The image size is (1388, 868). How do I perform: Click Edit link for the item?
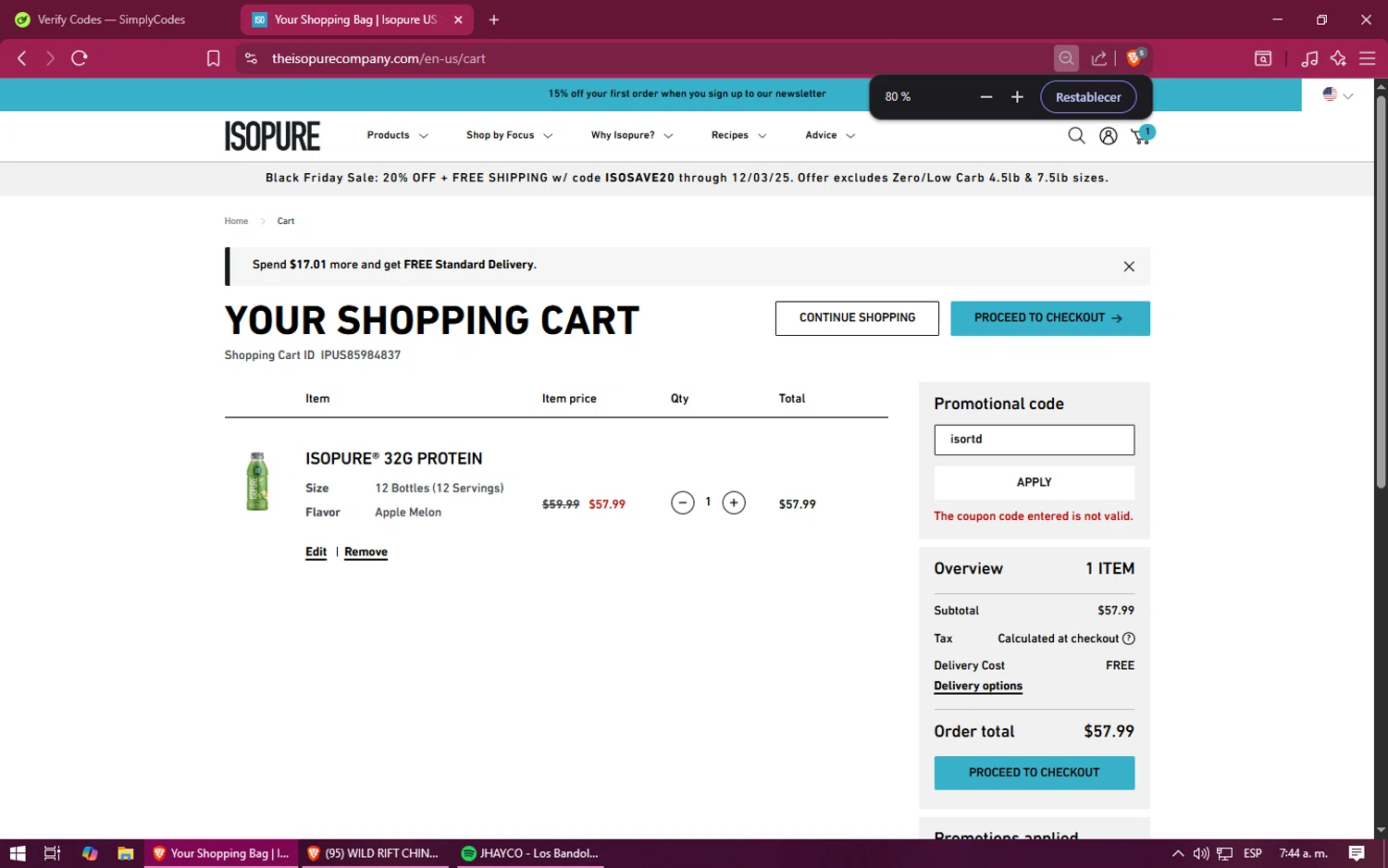tap(316, 552)
